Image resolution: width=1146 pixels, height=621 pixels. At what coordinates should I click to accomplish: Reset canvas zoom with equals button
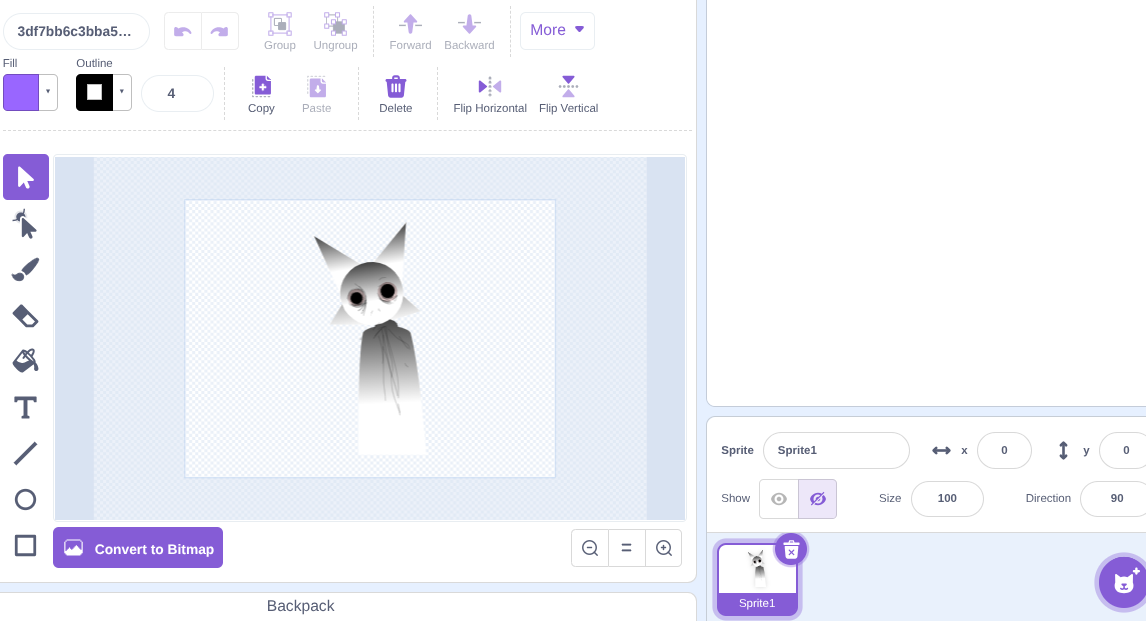coord(626,548)
